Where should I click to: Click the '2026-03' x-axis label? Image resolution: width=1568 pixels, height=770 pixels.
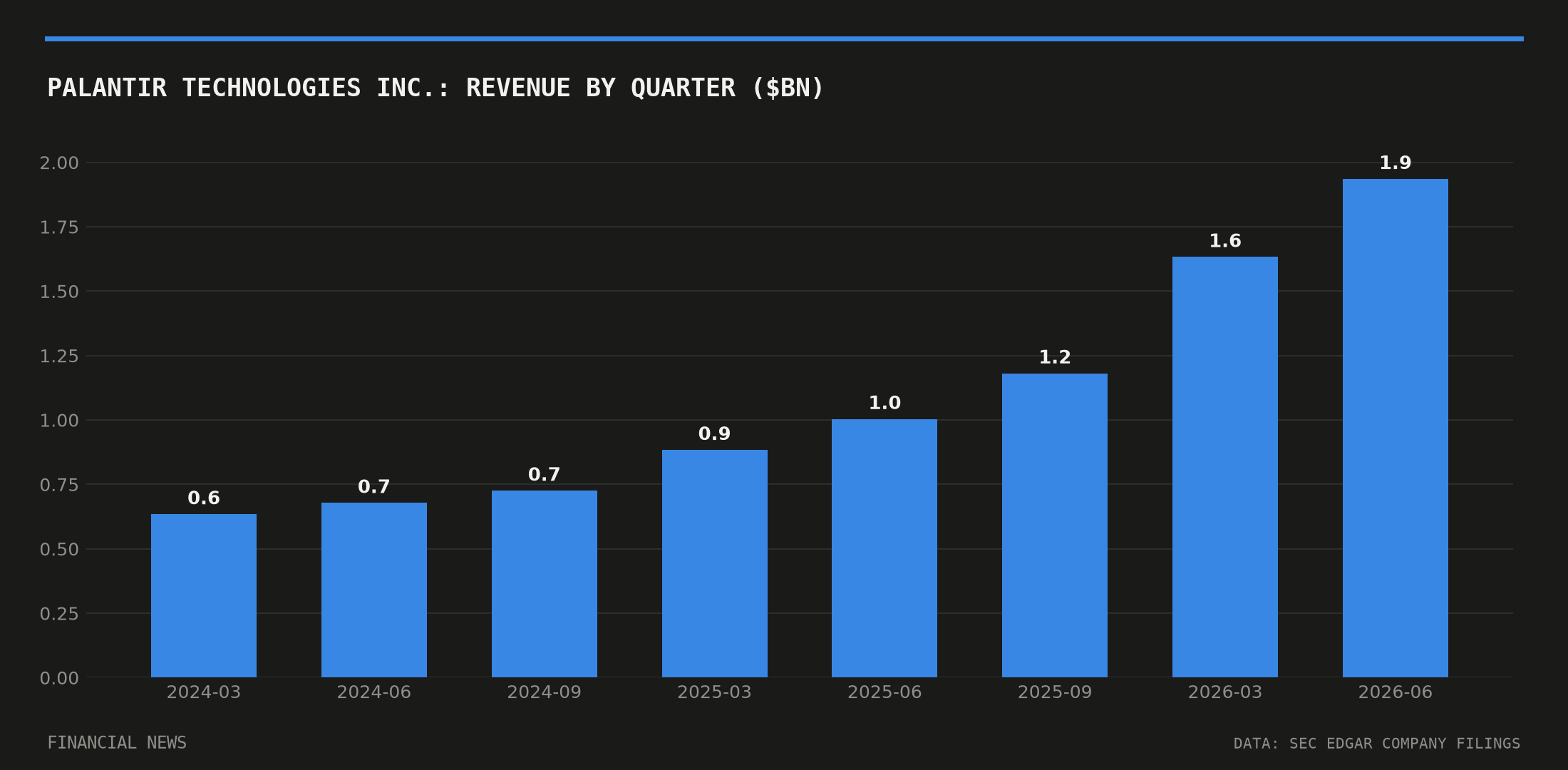(x=1225, y=692)
